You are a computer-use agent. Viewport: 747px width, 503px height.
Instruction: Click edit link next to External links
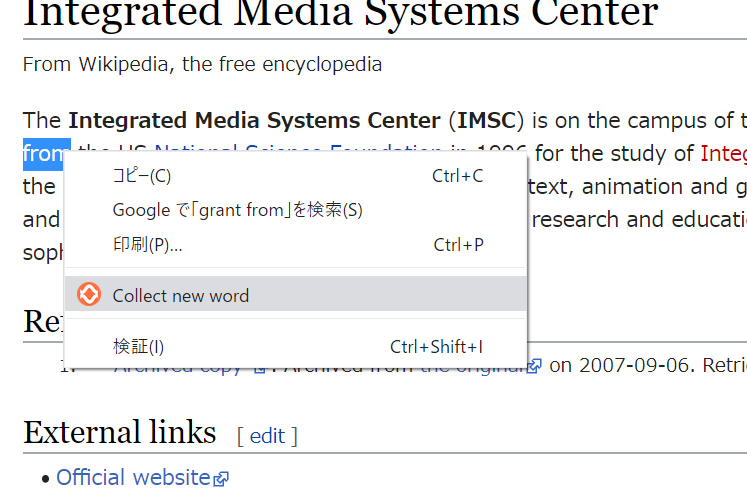click(x=267, y=436)
